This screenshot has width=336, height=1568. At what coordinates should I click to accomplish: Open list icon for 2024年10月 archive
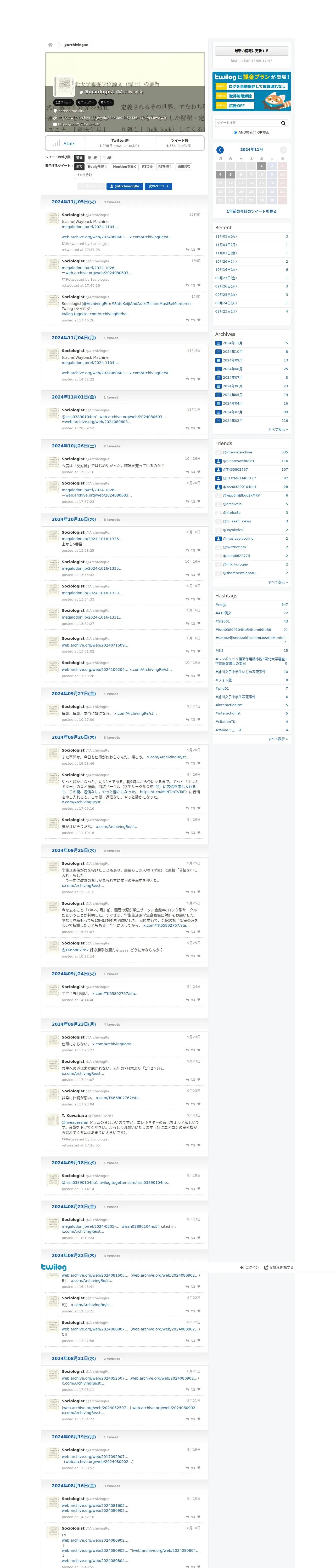pos(218,352)
